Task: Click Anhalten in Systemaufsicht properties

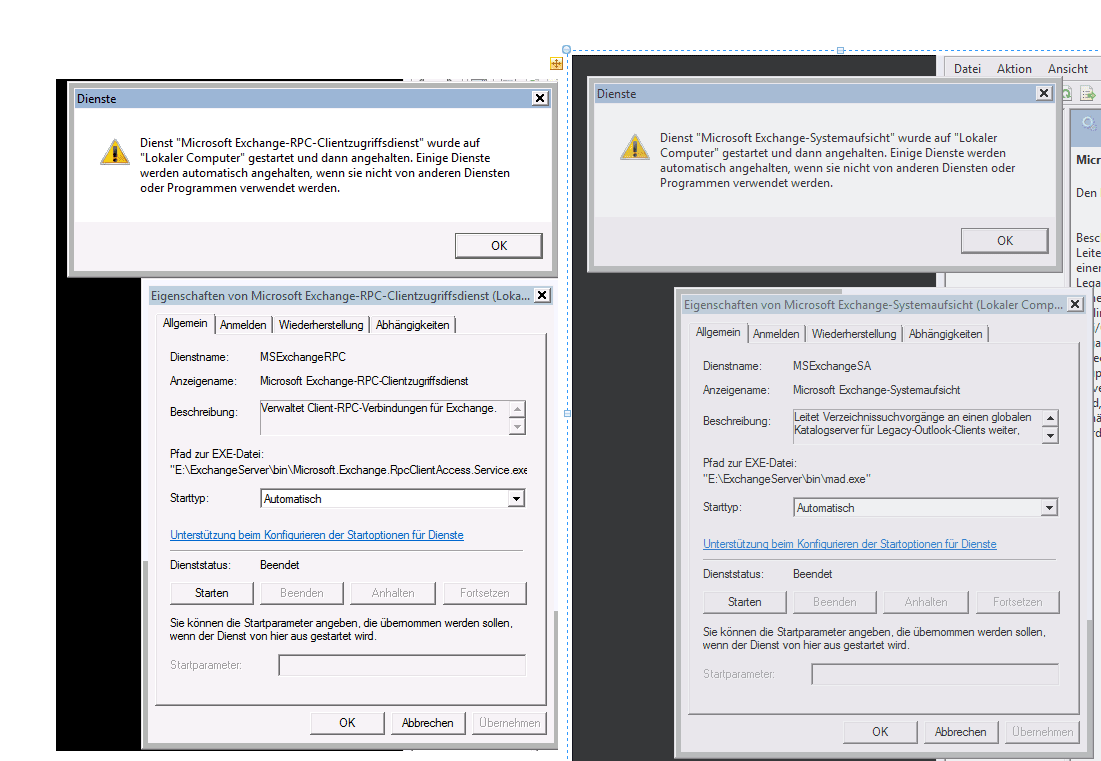Action: (x=926, y=602)
